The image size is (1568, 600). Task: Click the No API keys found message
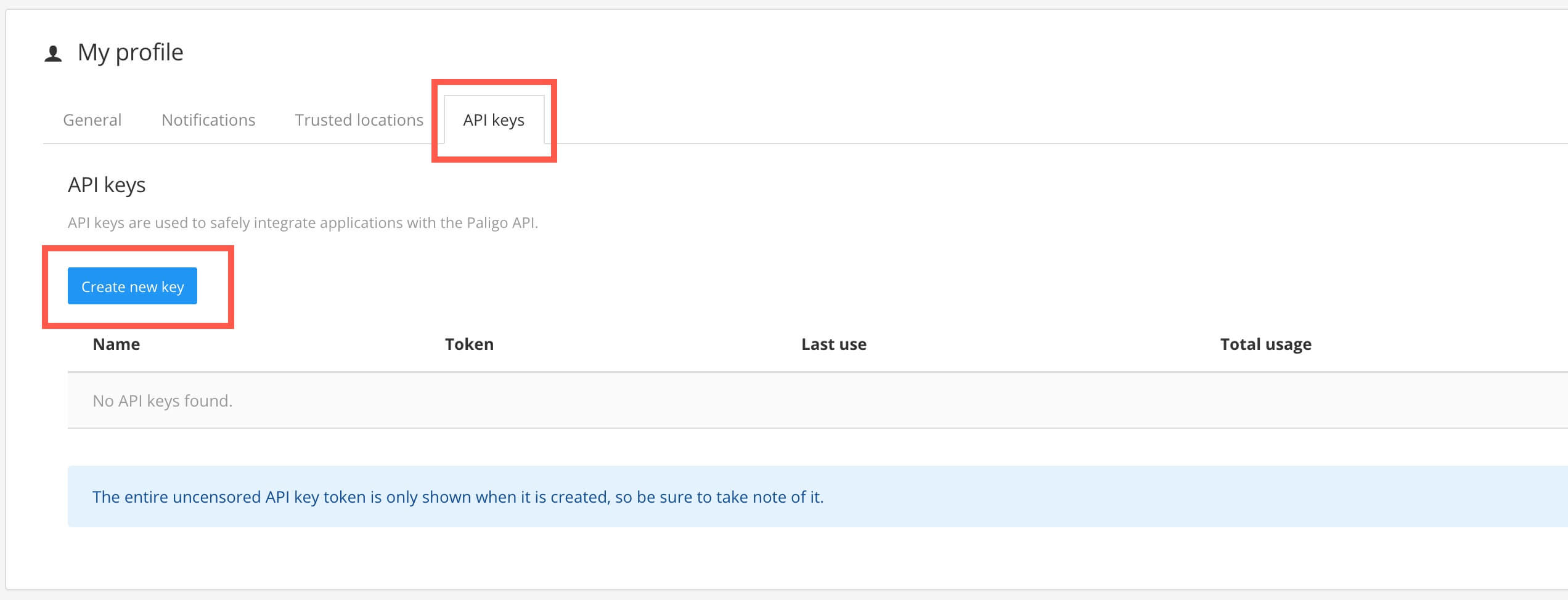(162, 400)
